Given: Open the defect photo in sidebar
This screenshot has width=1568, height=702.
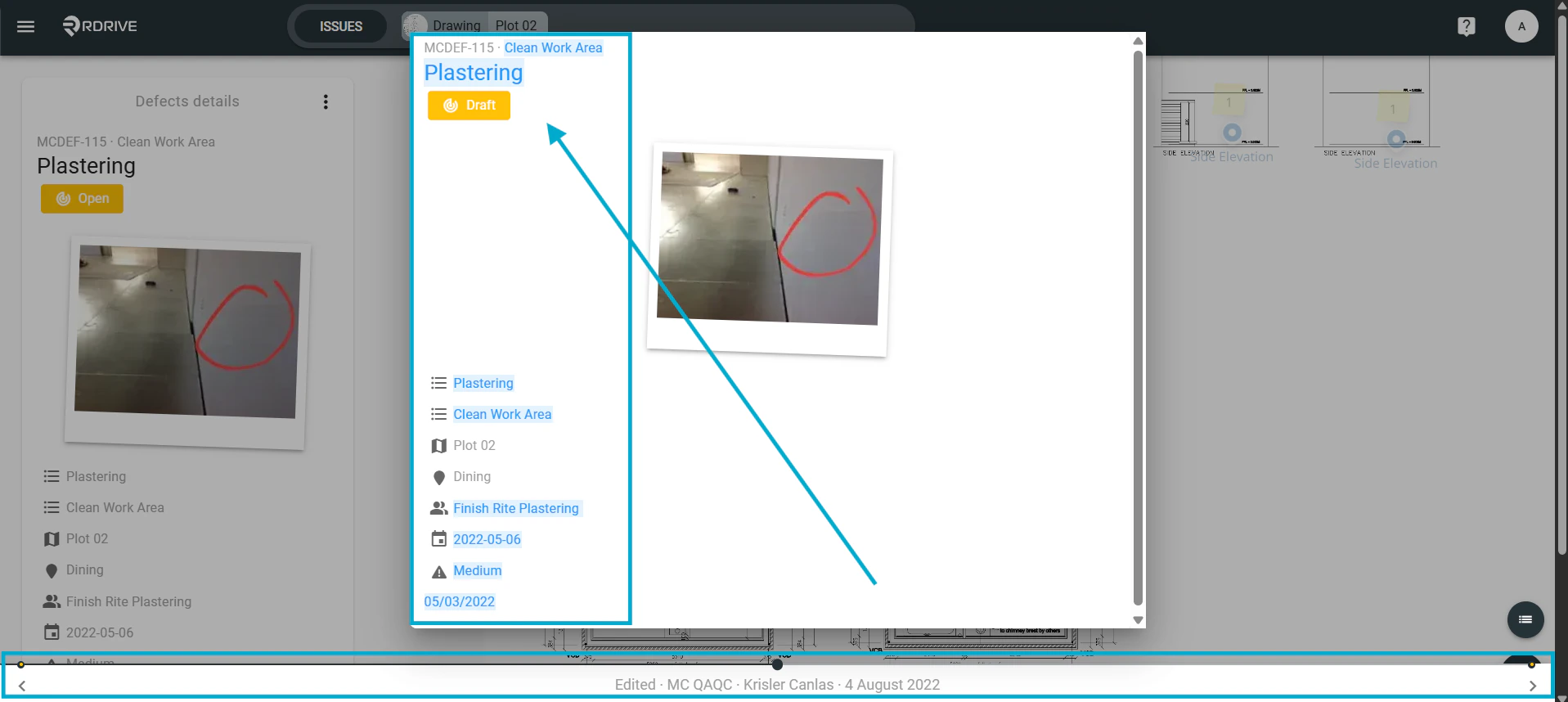Looking at the screenshot, I should click(187, 343).
